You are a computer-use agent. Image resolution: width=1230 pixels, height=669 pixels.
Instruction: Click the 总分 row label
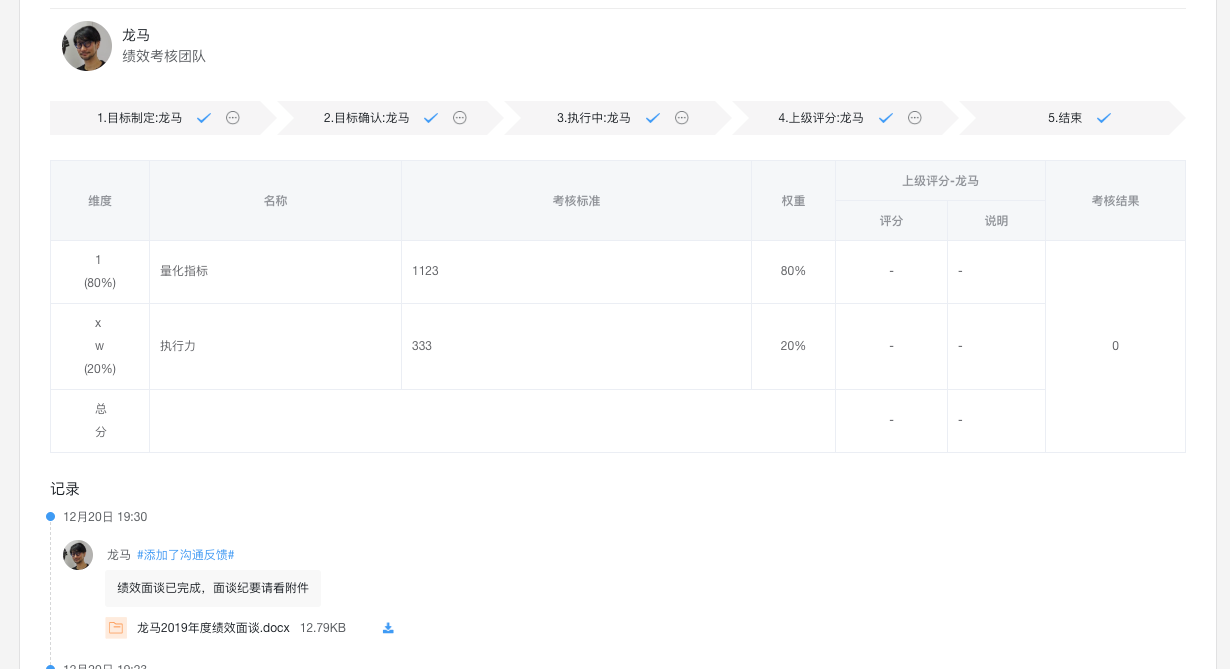tap(100, 421)
